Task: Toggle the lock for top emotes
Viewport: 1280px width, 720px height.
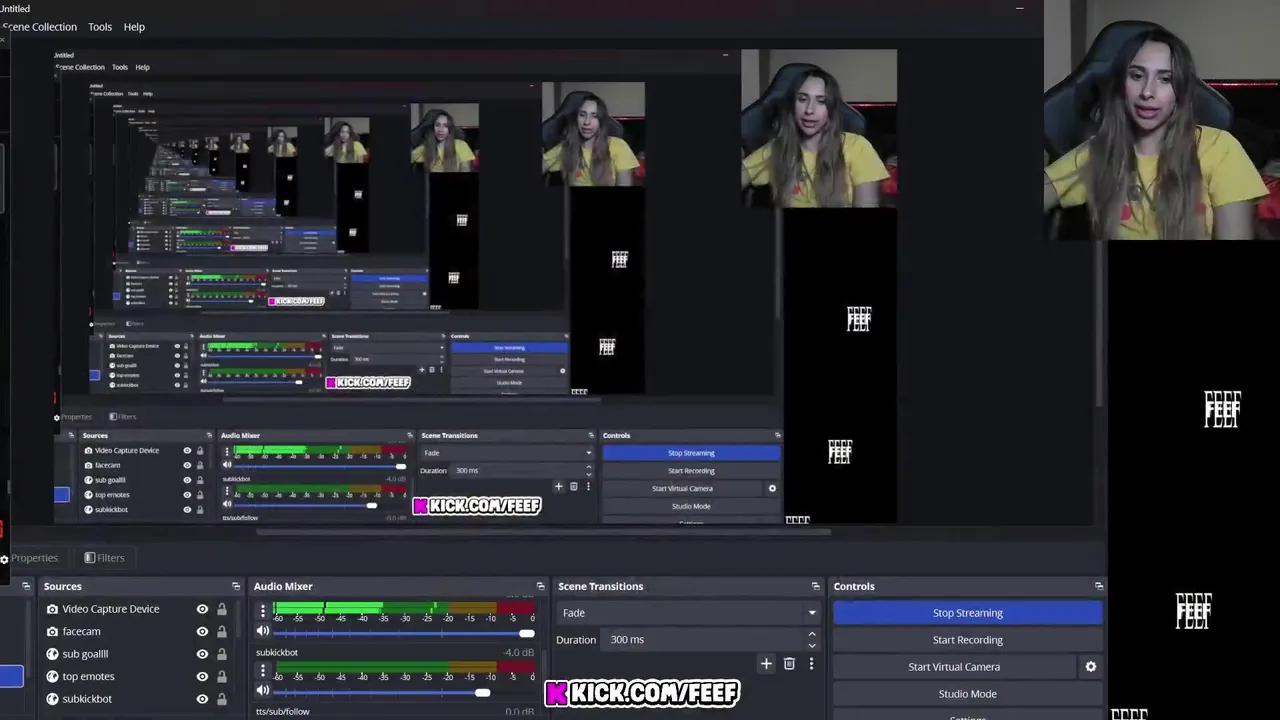Action: tap(221, 677)
